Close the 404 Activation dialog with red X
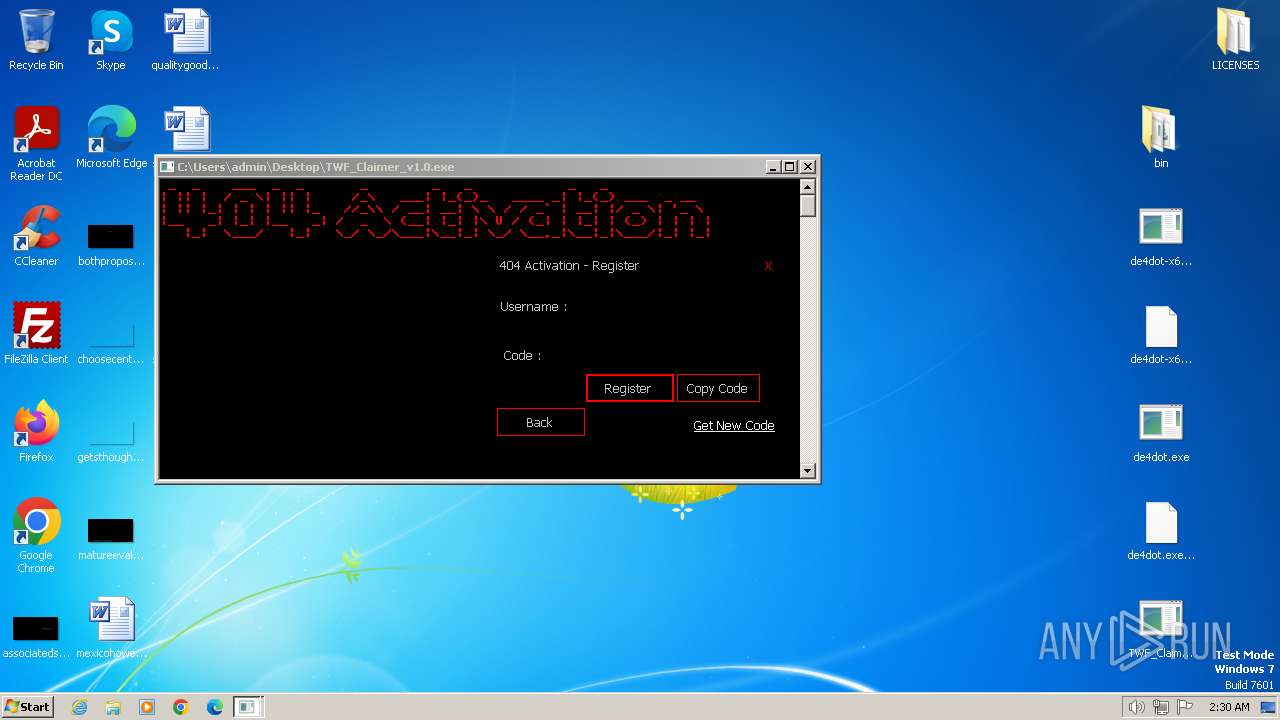 click(768, 265)
